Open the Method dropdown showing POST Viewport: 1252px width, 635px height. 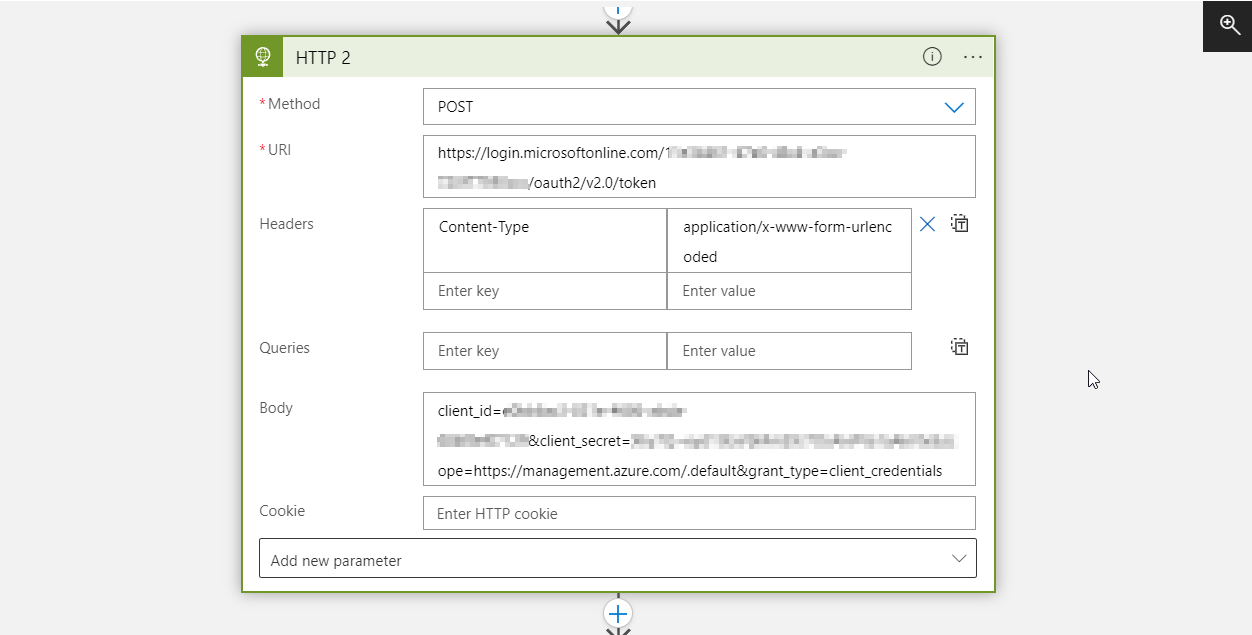[699, 107]
